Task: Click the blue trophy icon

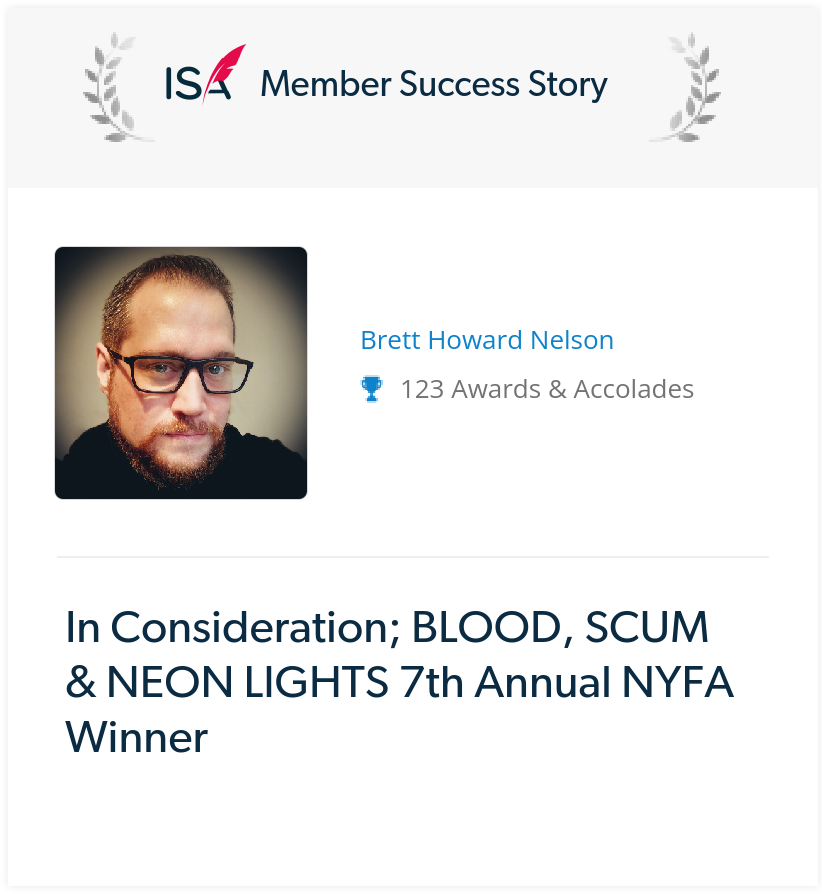Action: [372, 389]
